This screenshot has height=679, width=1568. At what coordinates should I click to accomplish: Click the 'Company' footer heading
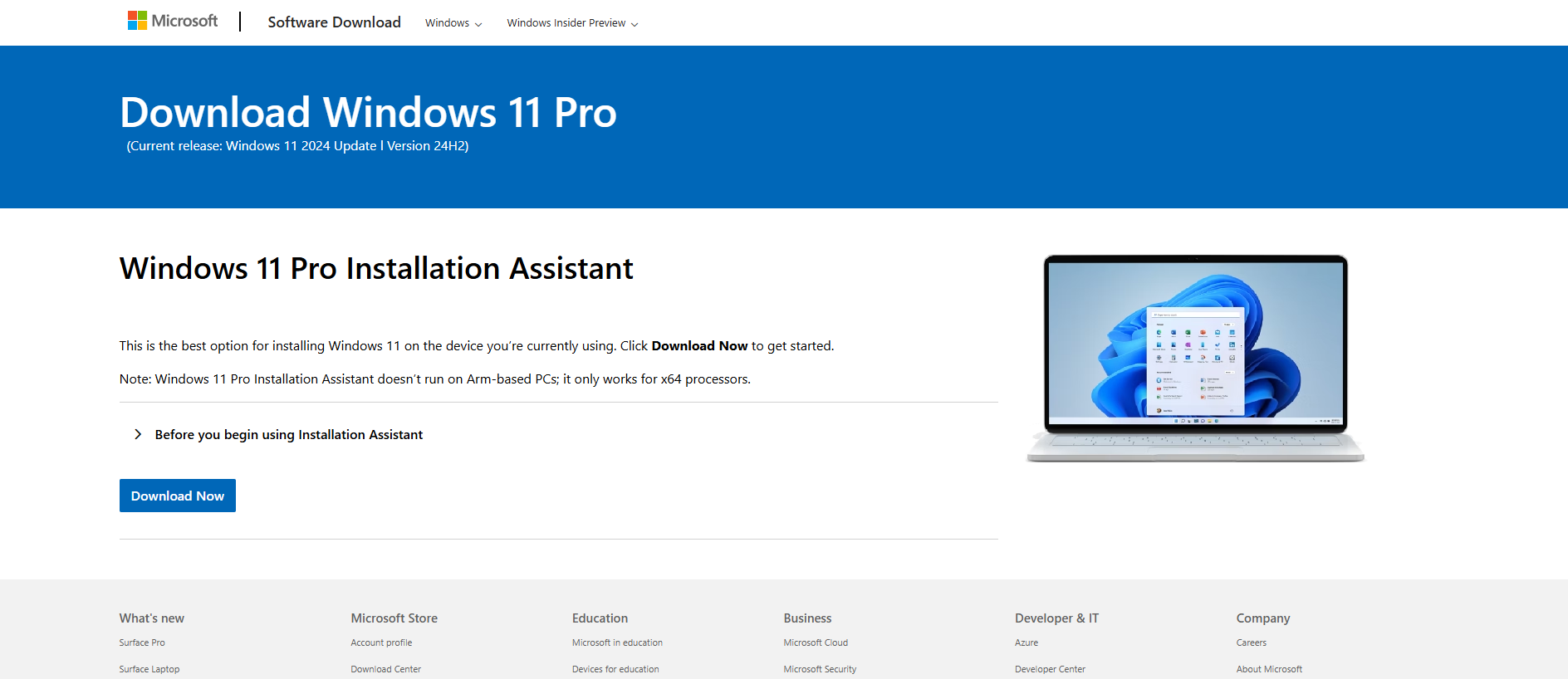coord(1263,618)
